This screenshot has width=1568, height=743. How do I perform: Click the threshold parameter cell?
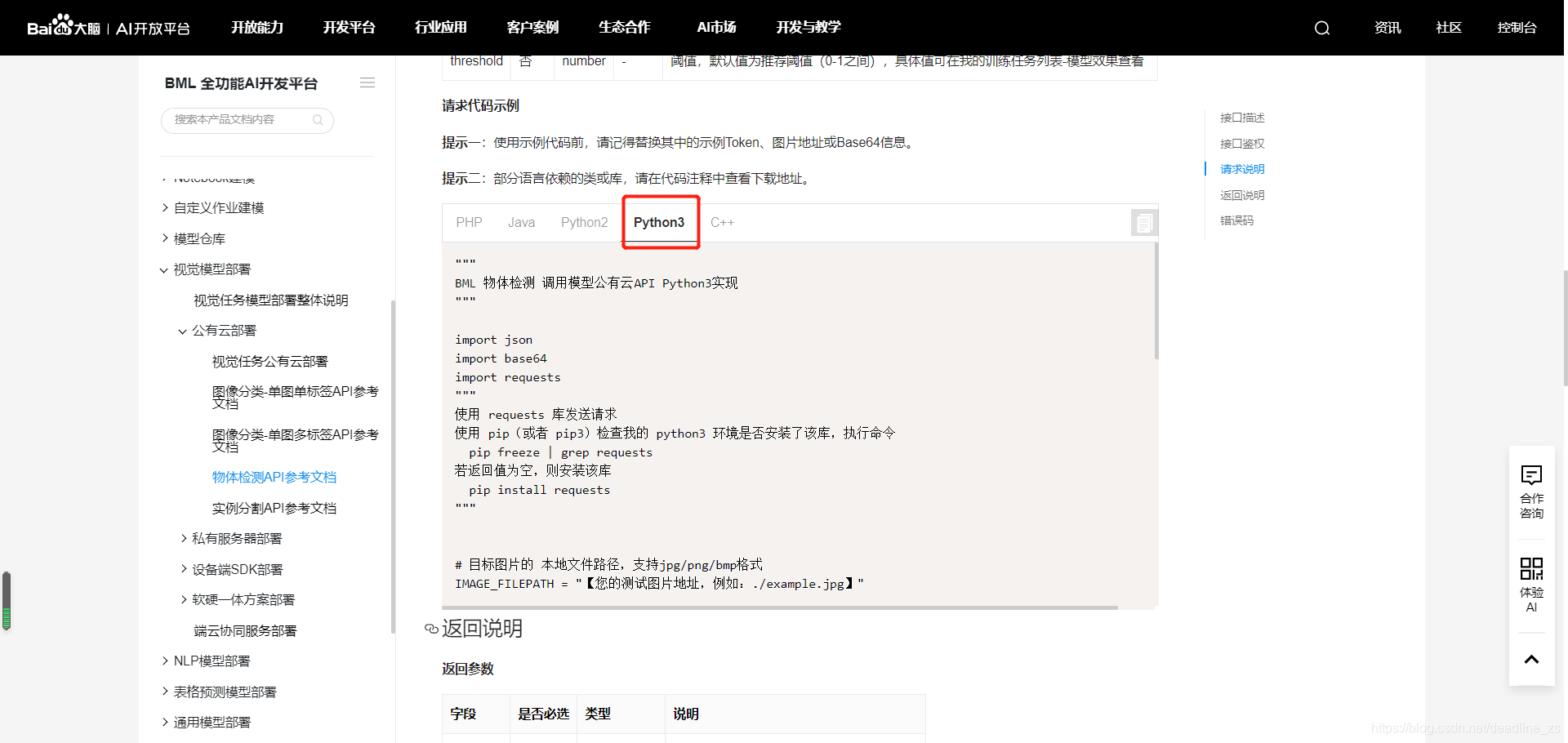[x=476, y=61]
